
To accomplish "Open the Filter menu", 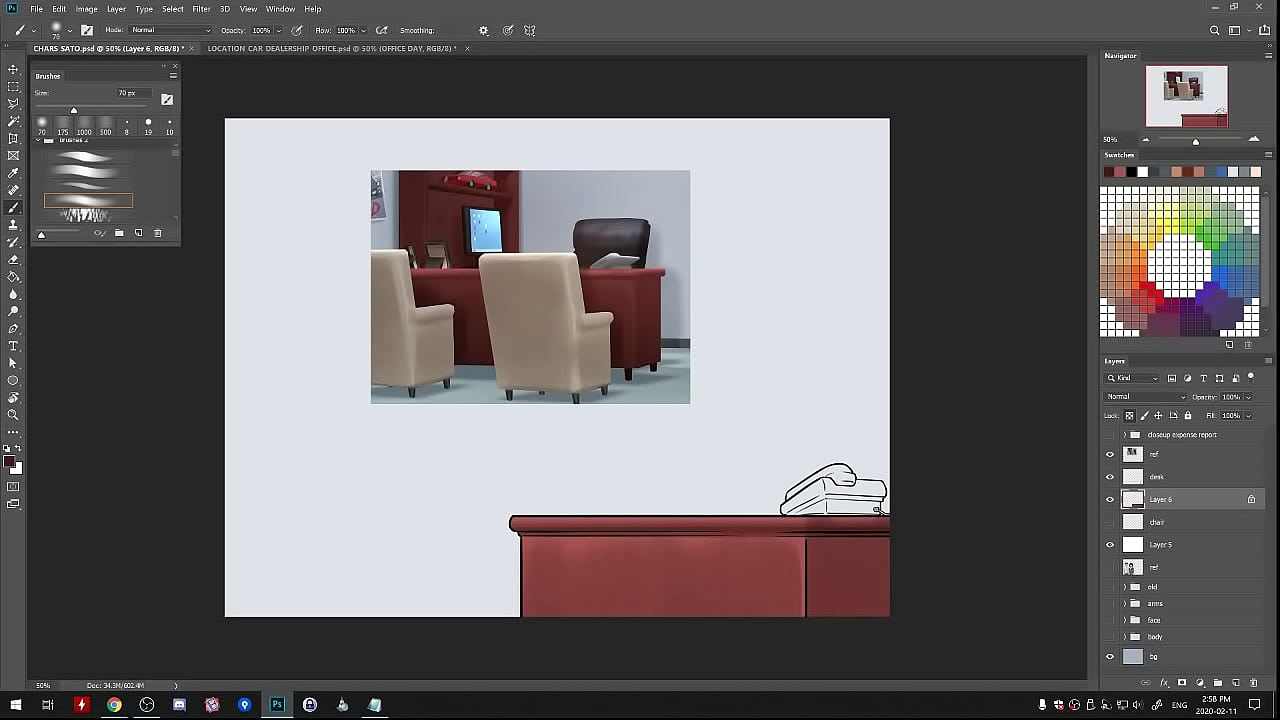I will point(201,9).
